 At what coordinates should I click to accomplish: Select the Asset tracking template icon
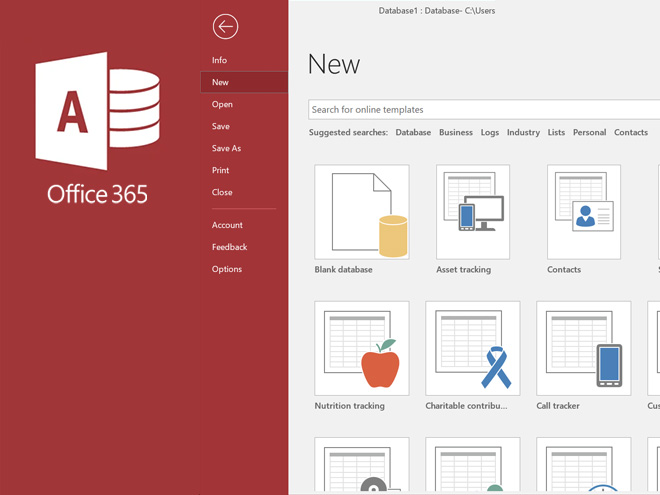tap(472, 212)
